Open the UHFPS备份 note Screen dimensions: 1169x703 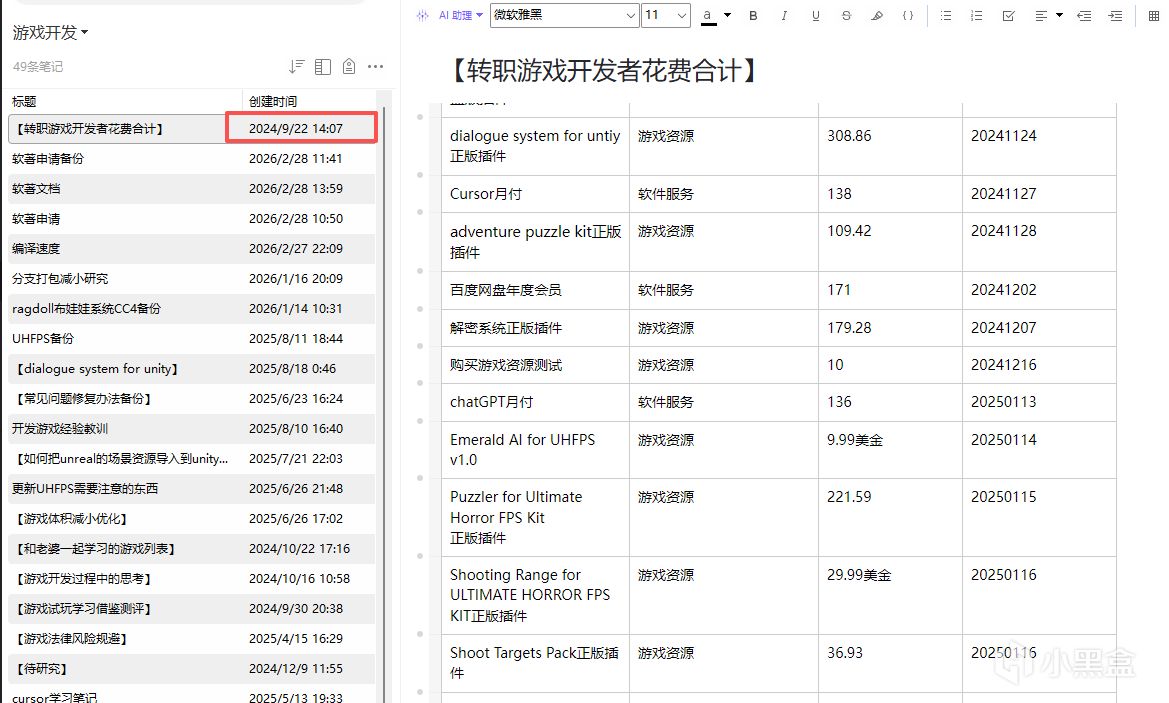(192, 338)
